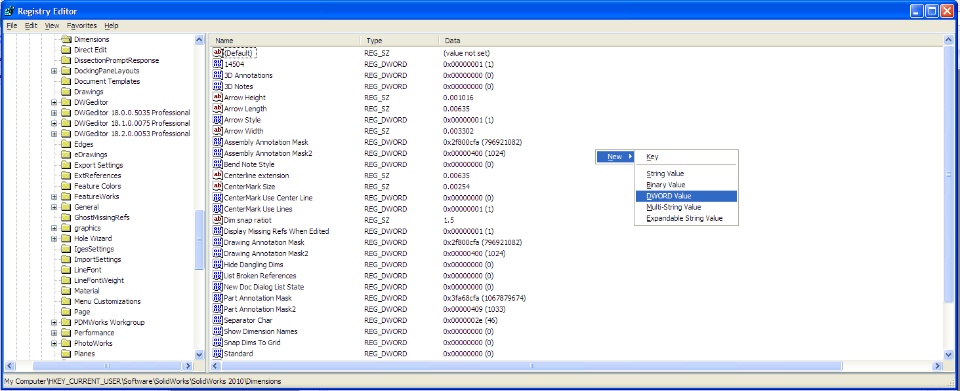Click the Separator Char value icon
The image size is (960, 391).
pos(217,320)
